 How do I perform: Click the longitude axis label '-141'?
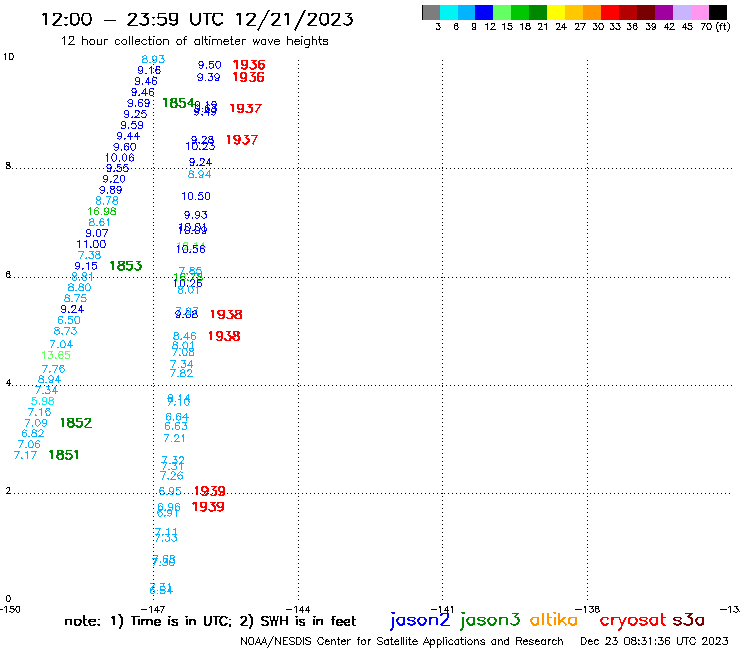click(443, 609)
